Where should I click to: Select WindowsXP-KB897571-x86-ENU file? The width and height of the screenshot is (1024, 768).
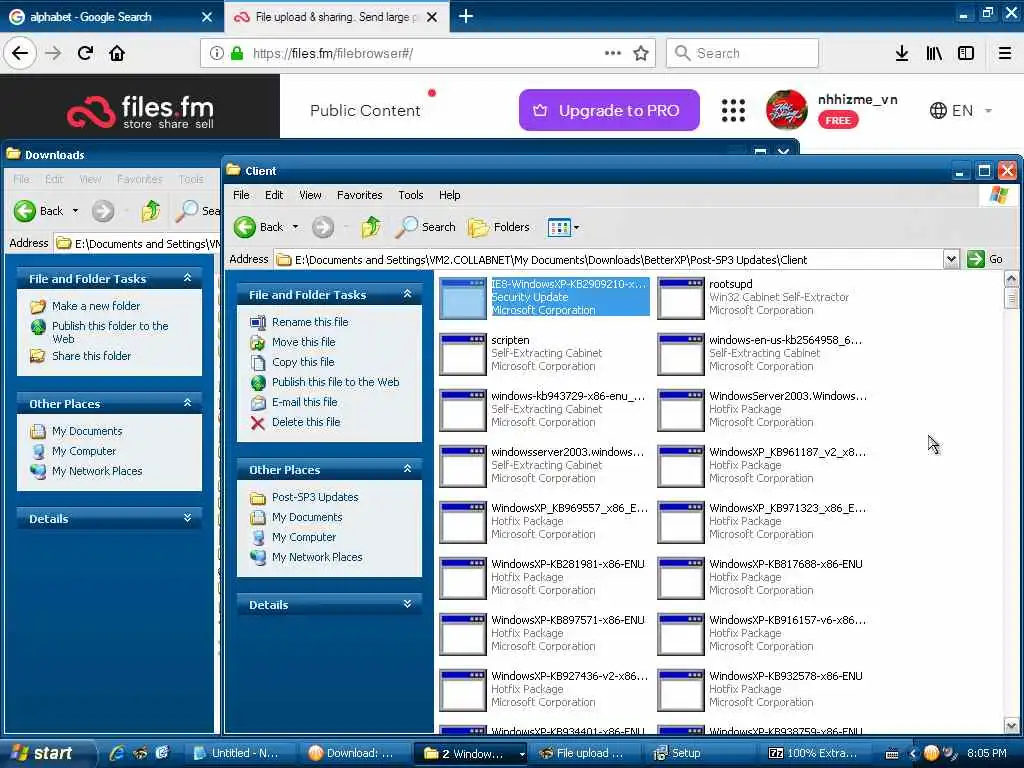(x=543, y=633)
